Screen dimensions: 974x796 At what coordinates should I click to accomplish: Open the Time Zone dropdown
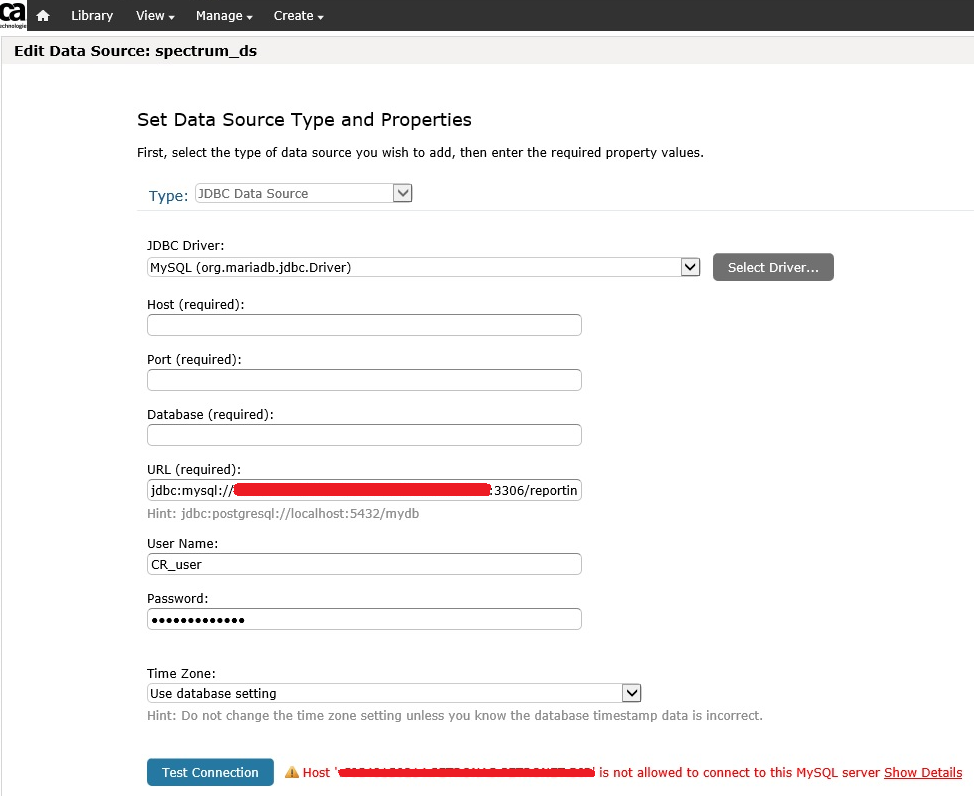tap(393, 693)
